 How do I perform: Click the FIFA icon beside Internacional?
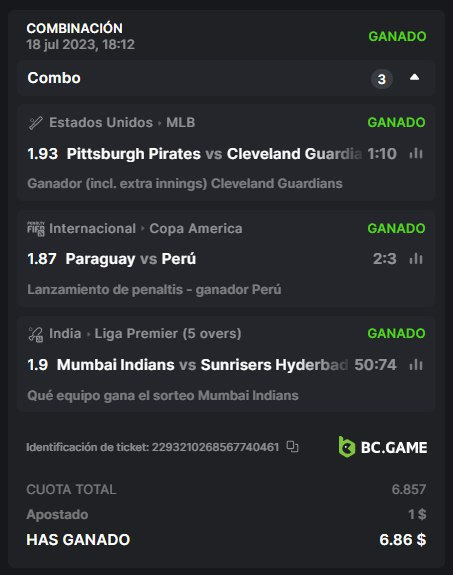click(36, 229)
